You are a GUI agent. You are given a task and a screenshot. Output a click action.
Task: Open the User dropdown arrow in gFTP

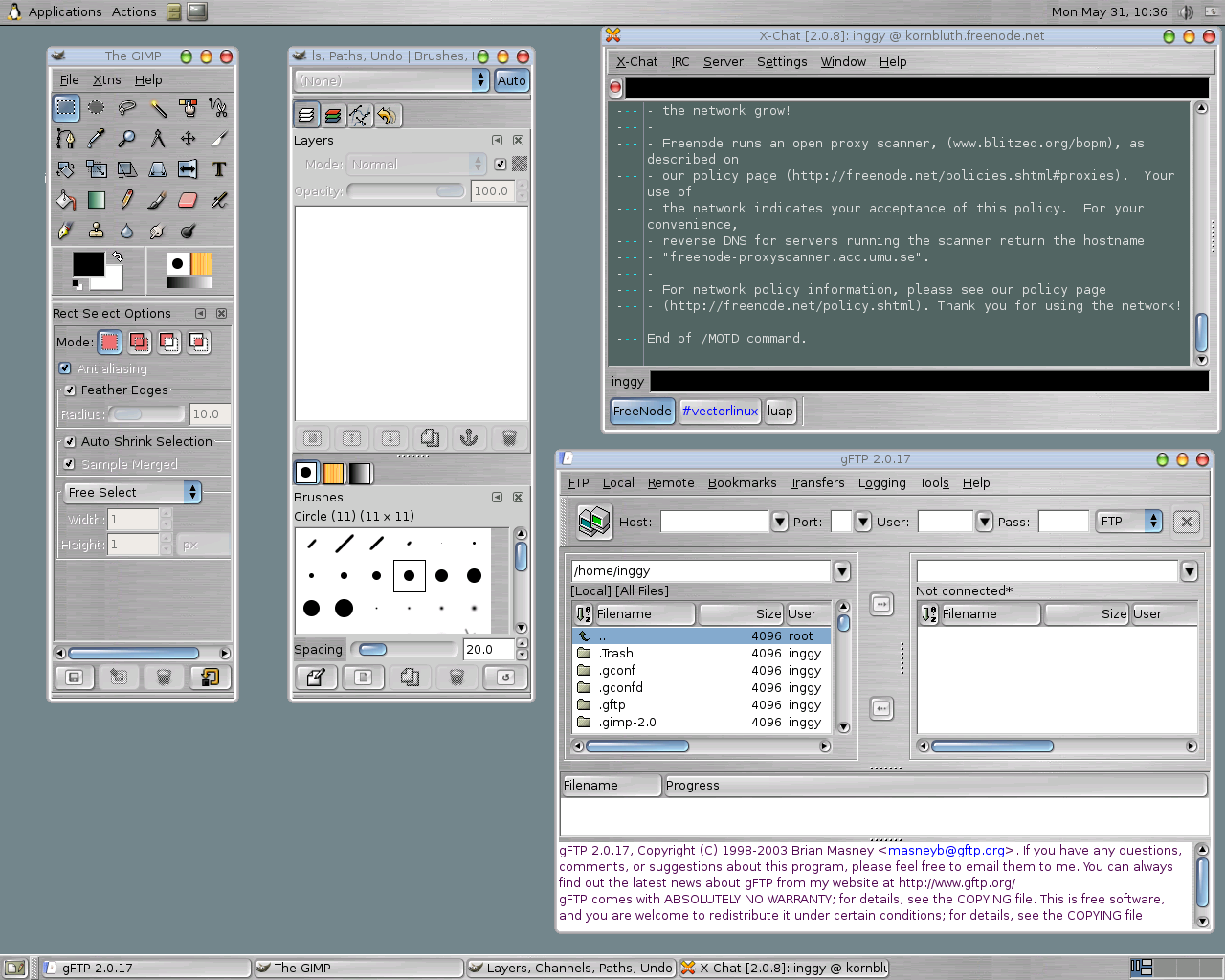[x=985, y=522]
